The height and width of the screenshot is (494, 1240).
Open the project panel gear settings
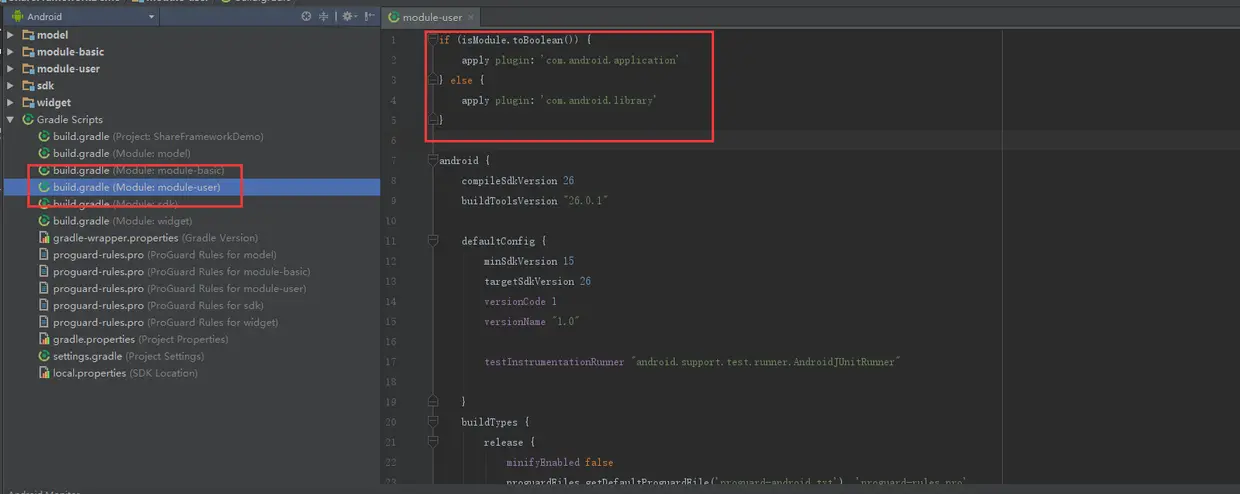tap(347, 17)
